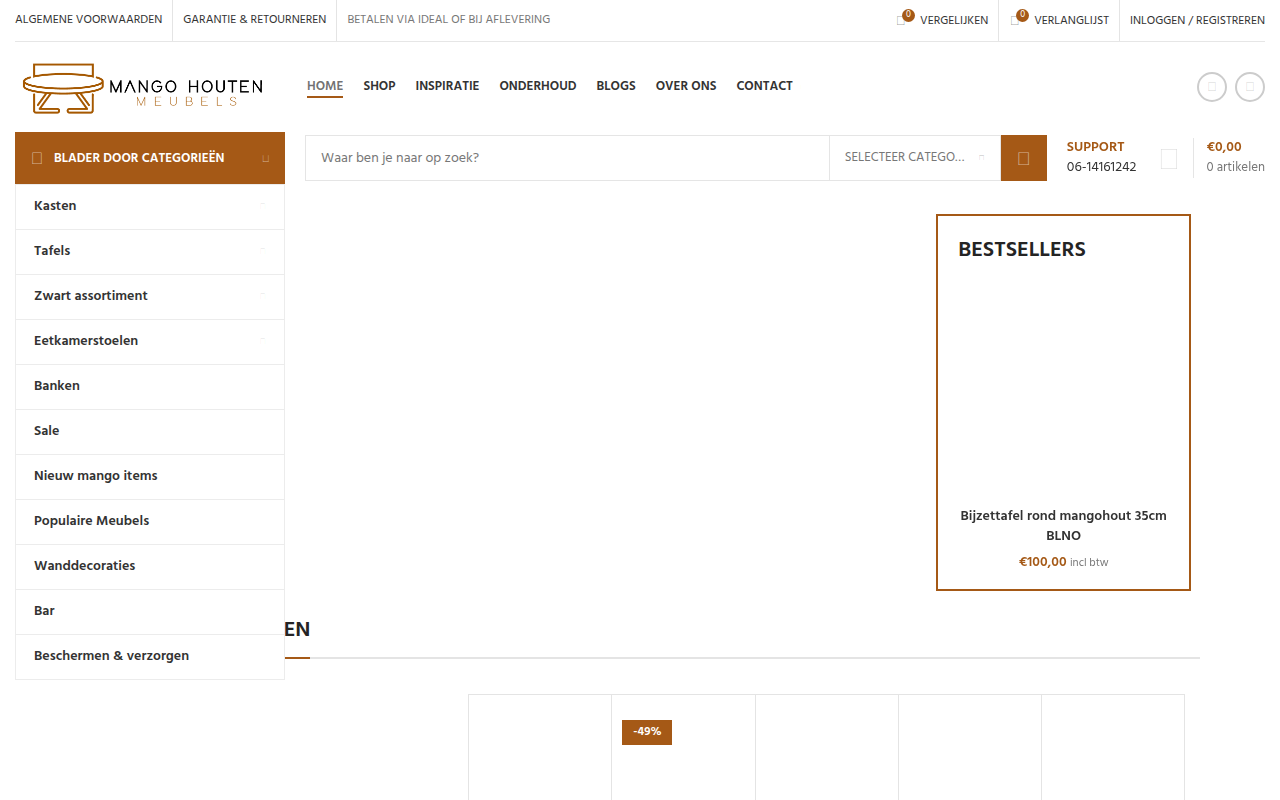This screenshot has width=1280, height=800.
Task: Click the 0 artikelen cart text
Action: click(x=1235, y=167)
